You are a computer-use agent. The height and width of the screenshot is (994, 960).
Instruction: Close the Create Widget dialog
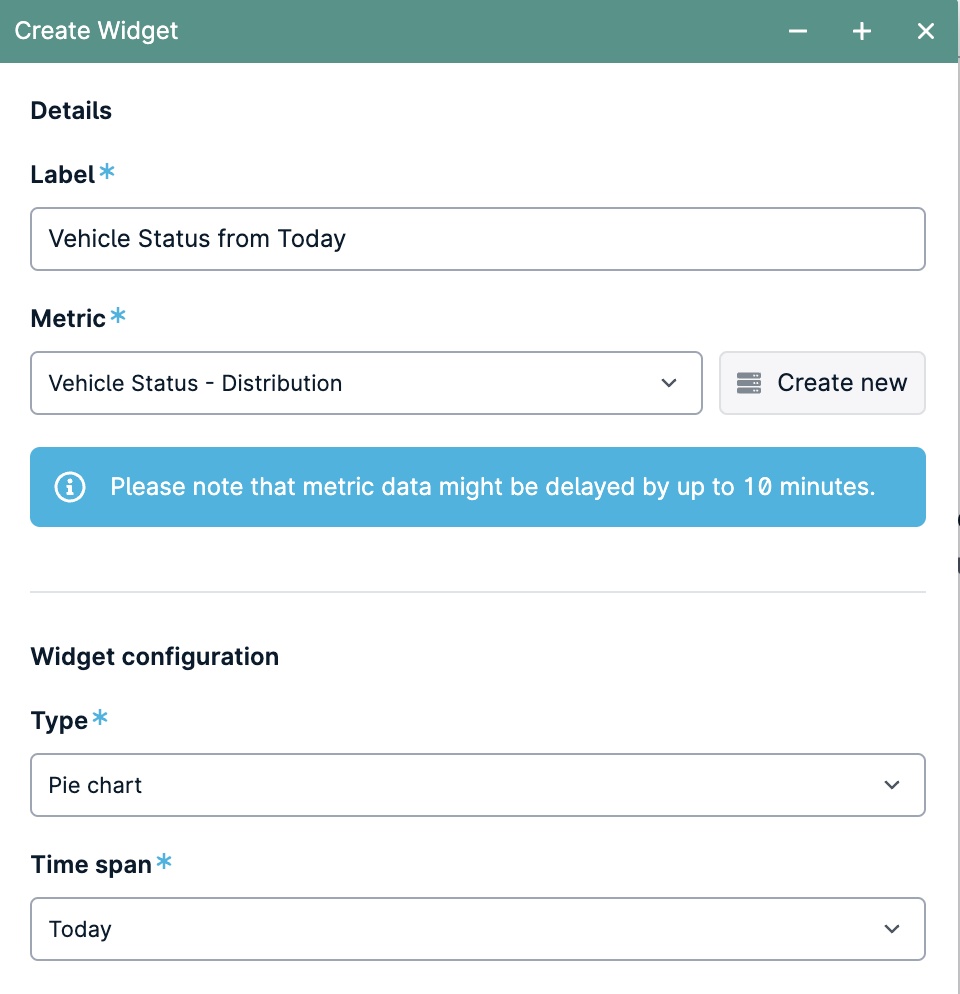(x=926, y=31)
